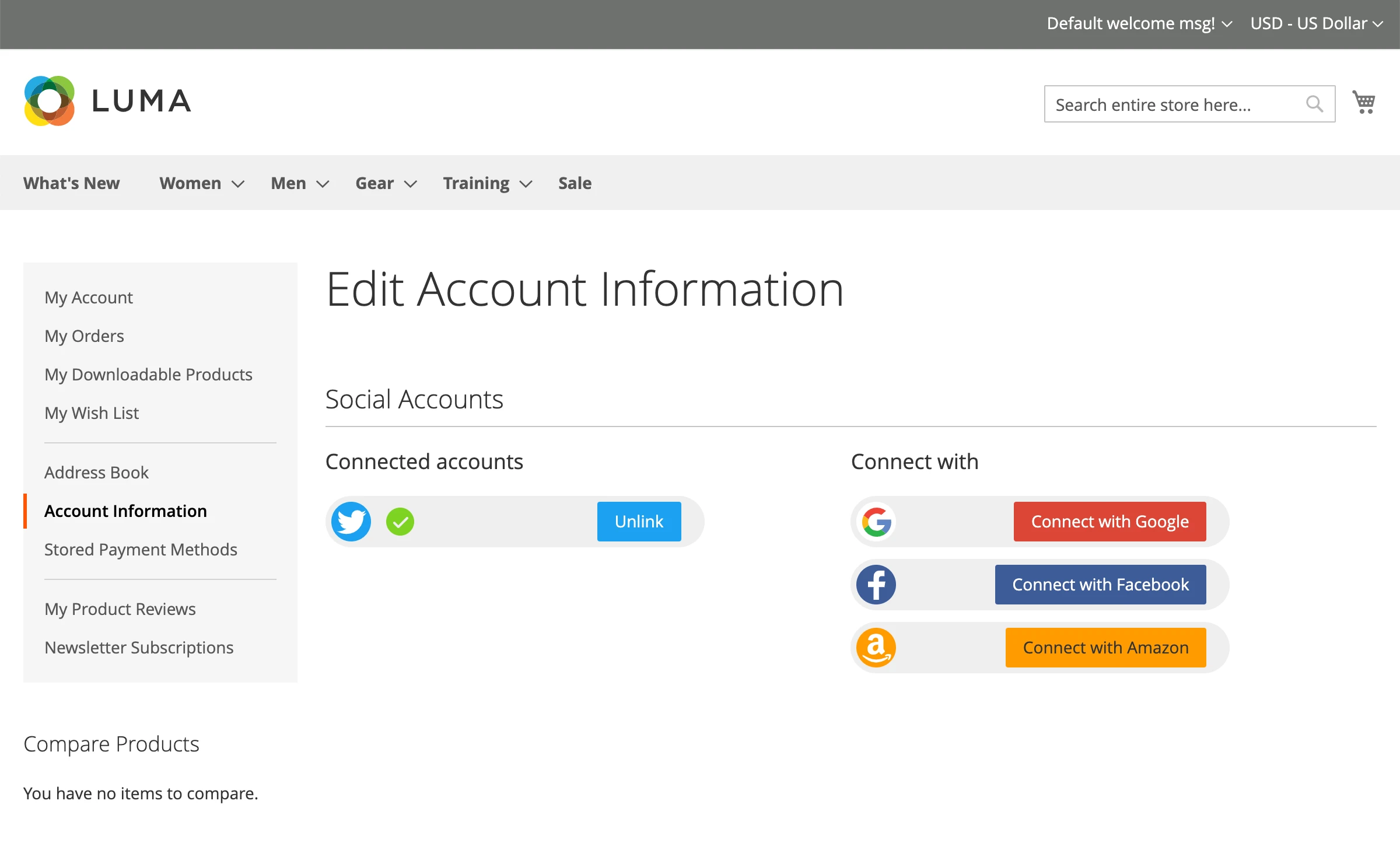The width and height of the screenshot is (1400, 846).
Task: Open My Orders in sidebar
Action: point(84,336)
